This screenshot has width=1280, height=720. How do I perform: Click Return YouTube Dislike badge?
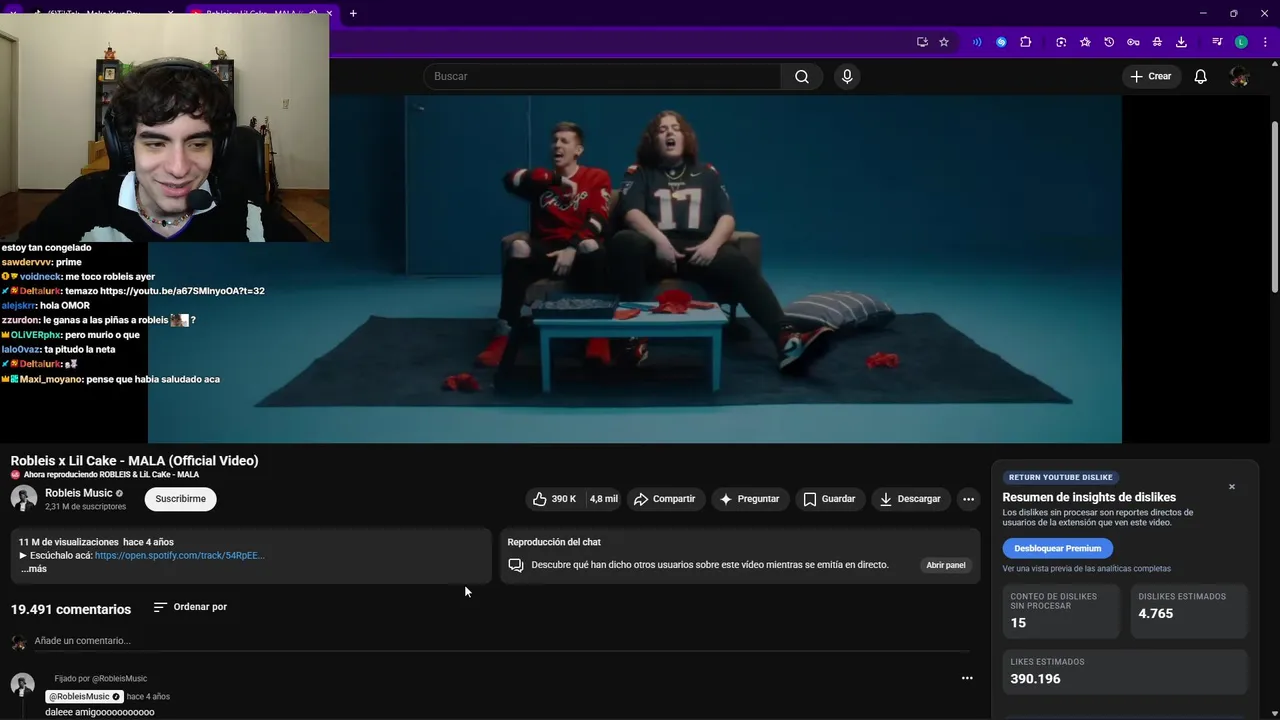coord(1060,478)
